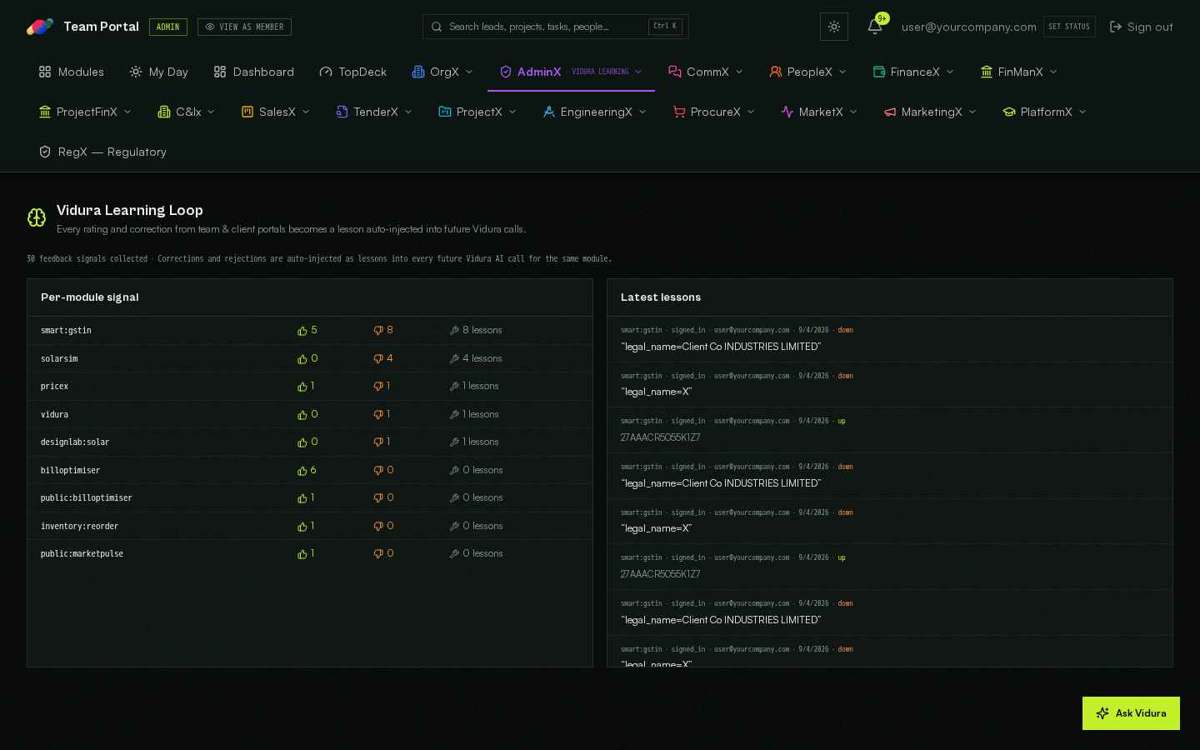The width and height of the screenshot is (1200, 750).
Task: Click the Sign out link
Action: tap(1141, 27)
